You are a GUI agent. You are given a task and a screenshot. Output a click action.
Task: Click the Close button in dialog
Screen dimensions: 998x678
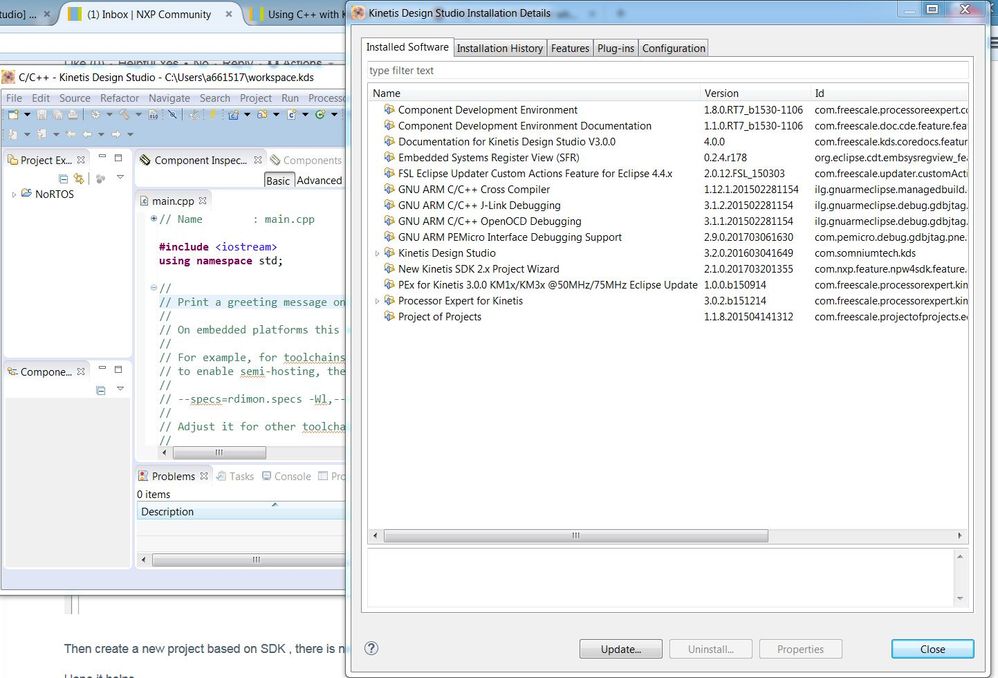932,649
